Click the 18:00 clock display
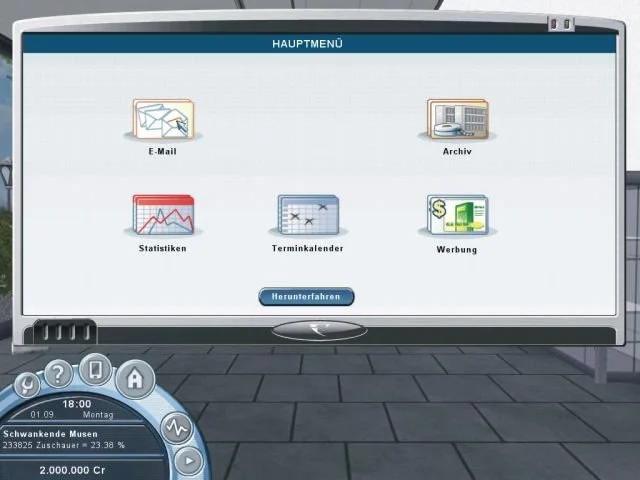Screen dimensions: 640x480 pos(77,404)
